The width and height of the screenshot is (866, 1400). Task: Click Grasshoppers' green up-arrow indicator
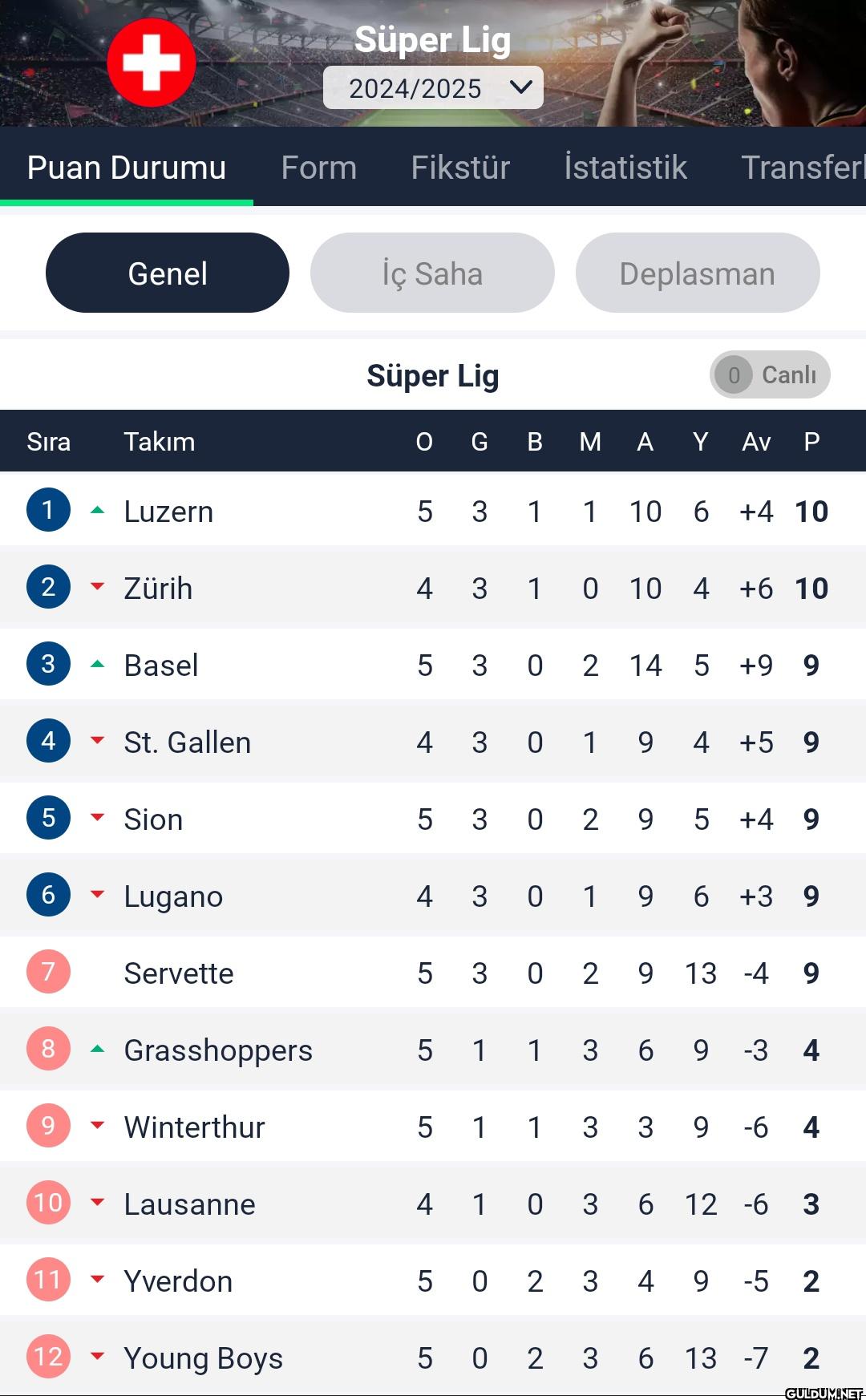tap(98, 1049)
